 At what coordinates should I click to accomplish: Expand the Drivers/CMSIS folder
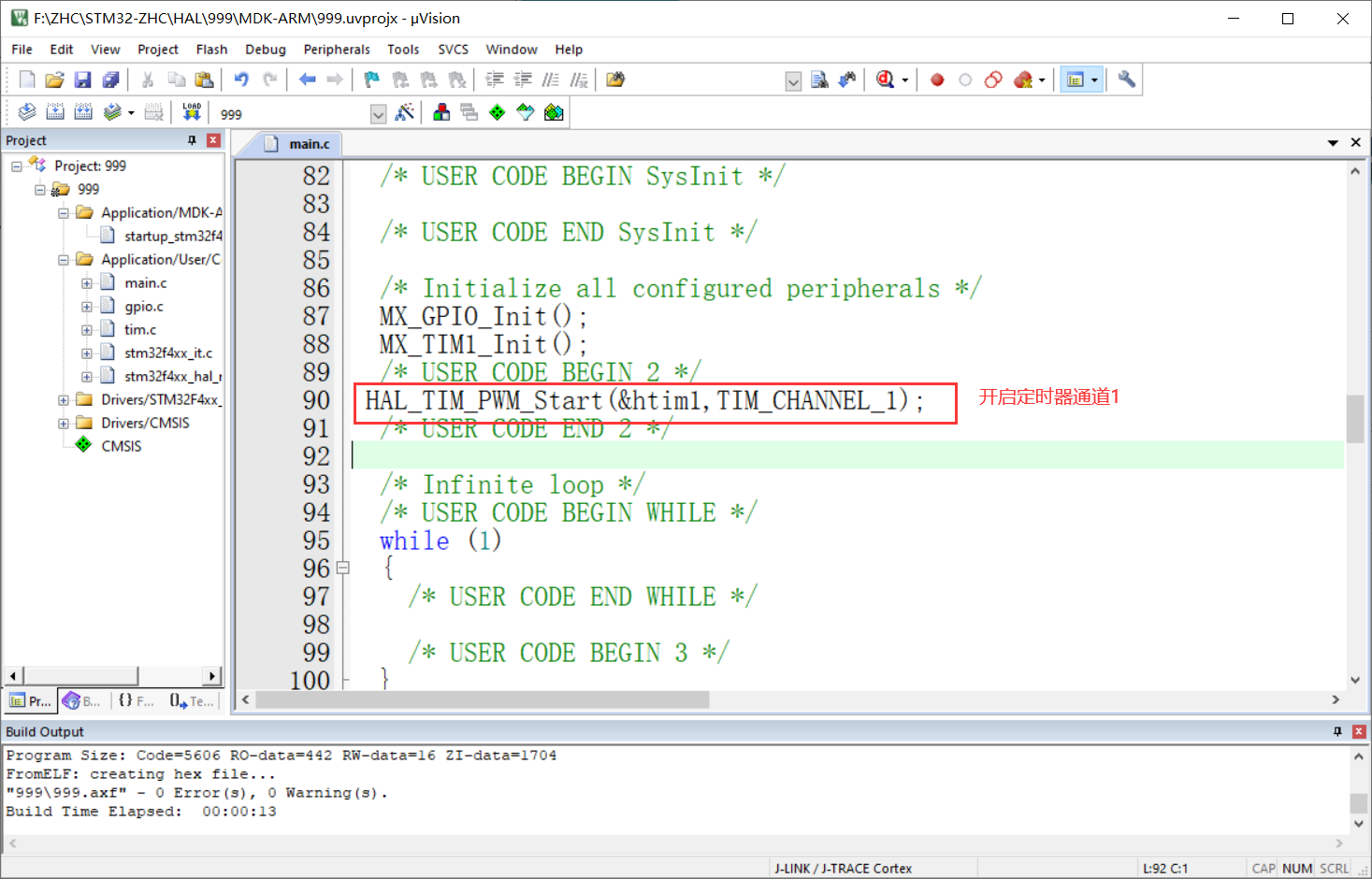[62, 422]
